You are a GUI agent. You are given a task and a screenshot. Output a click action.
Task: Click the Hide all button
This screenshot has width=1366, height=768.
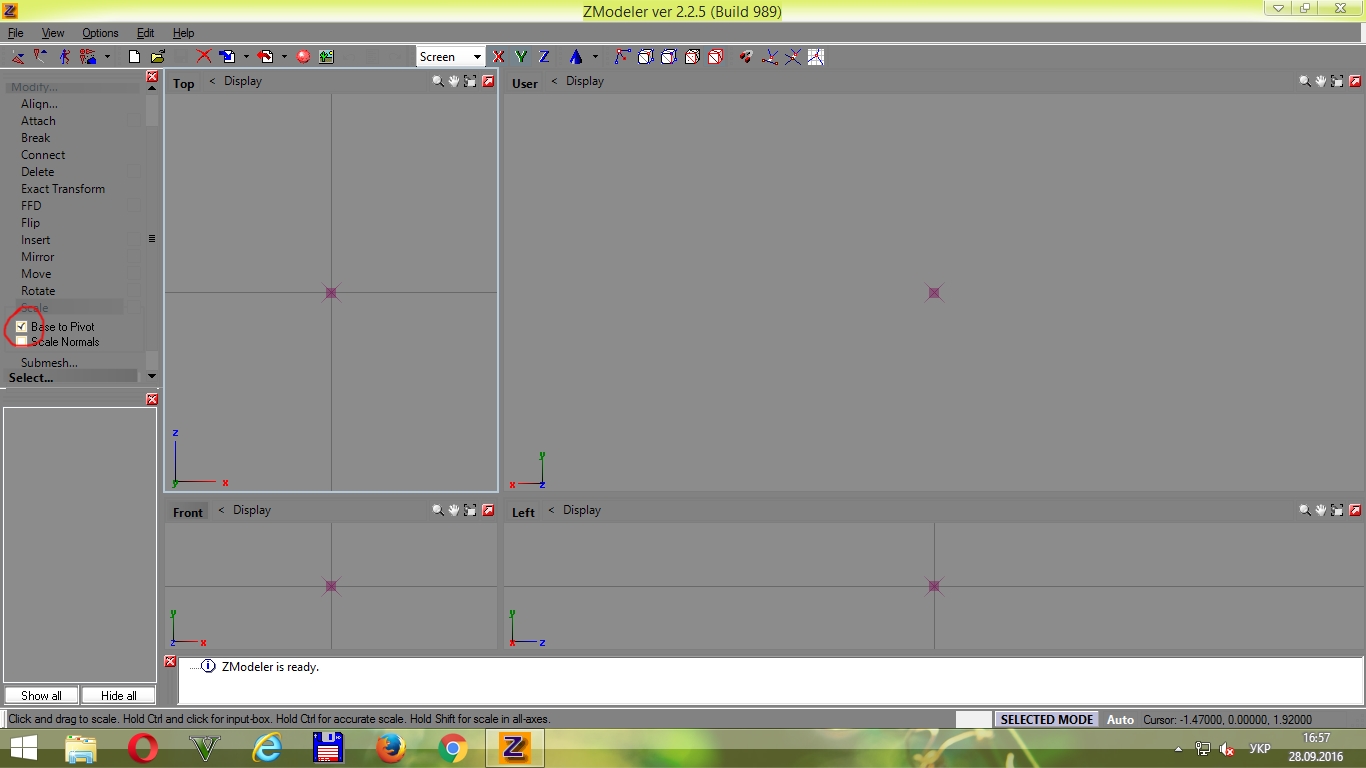click(118, 695)
